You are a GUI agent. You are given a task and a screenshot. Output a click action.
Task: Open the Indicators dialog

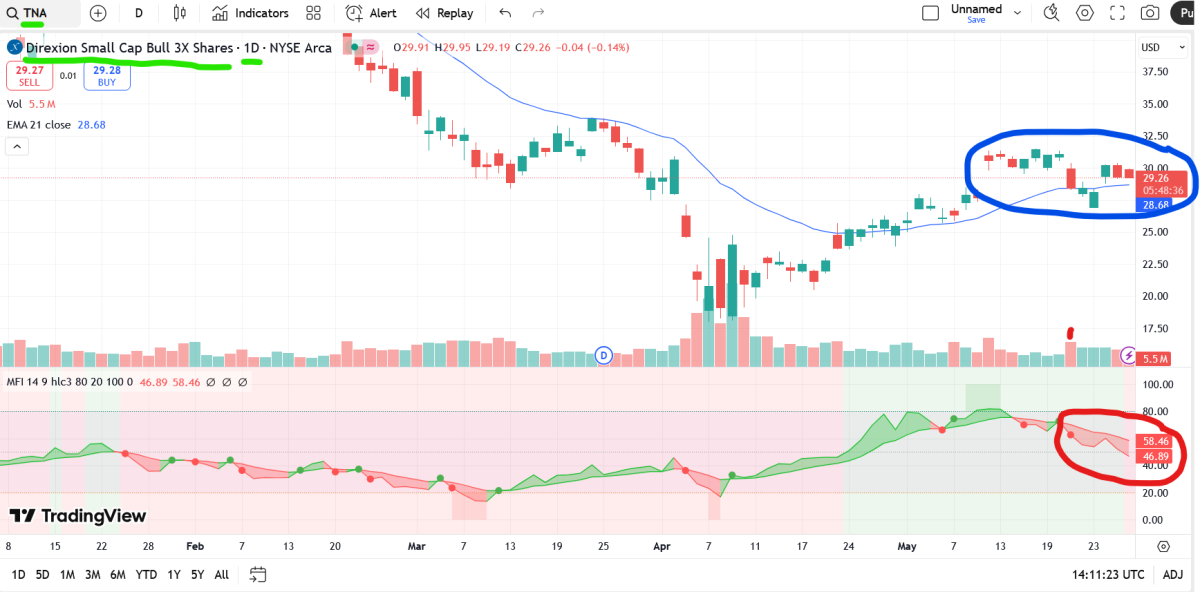[x=250, y=13]
